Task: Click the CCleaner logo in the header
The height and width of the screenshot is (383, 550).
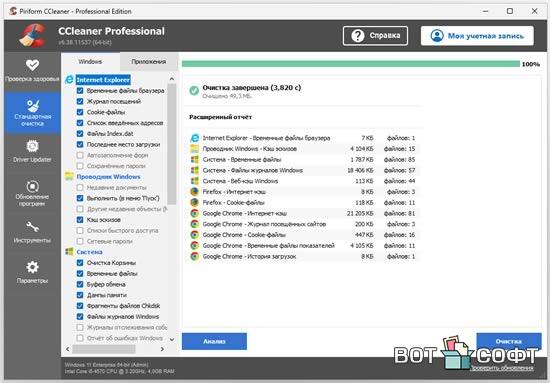Action: click(x=32, y=35)
